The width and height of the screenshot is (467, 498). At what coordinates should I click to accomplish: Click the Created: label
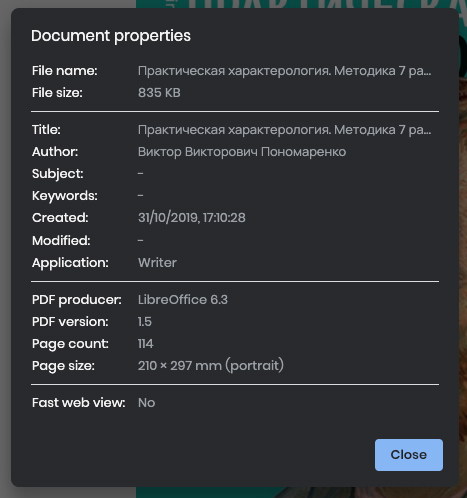click(60, 218)
